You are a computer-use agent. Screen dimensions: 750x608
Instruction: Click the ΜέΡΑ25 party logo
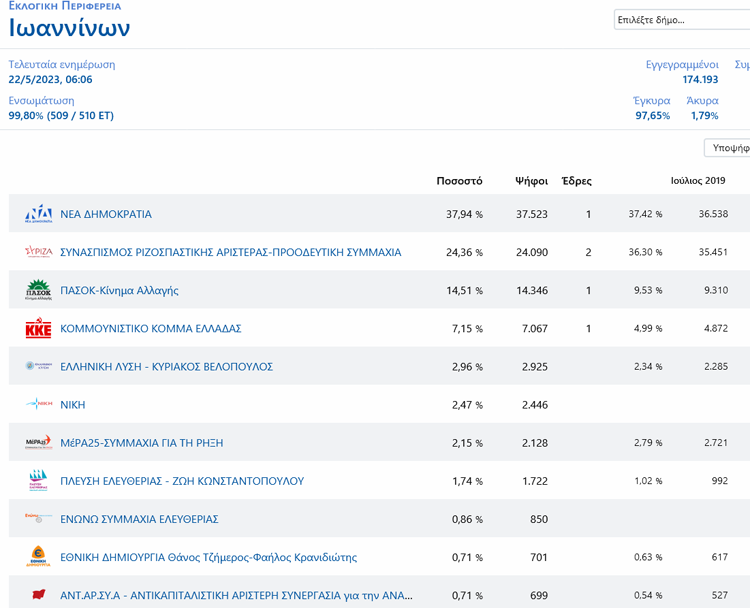tap(38, 443)
